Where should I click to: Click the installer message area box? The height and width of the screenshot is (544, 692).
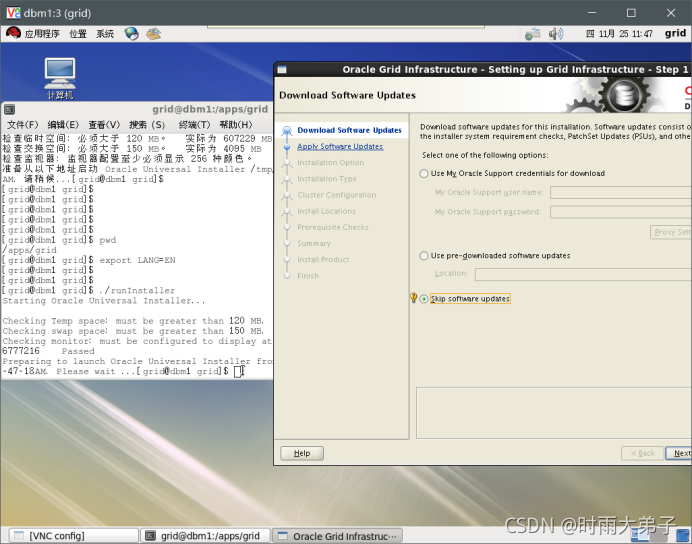pyautogui.click(x=554, y=413)
